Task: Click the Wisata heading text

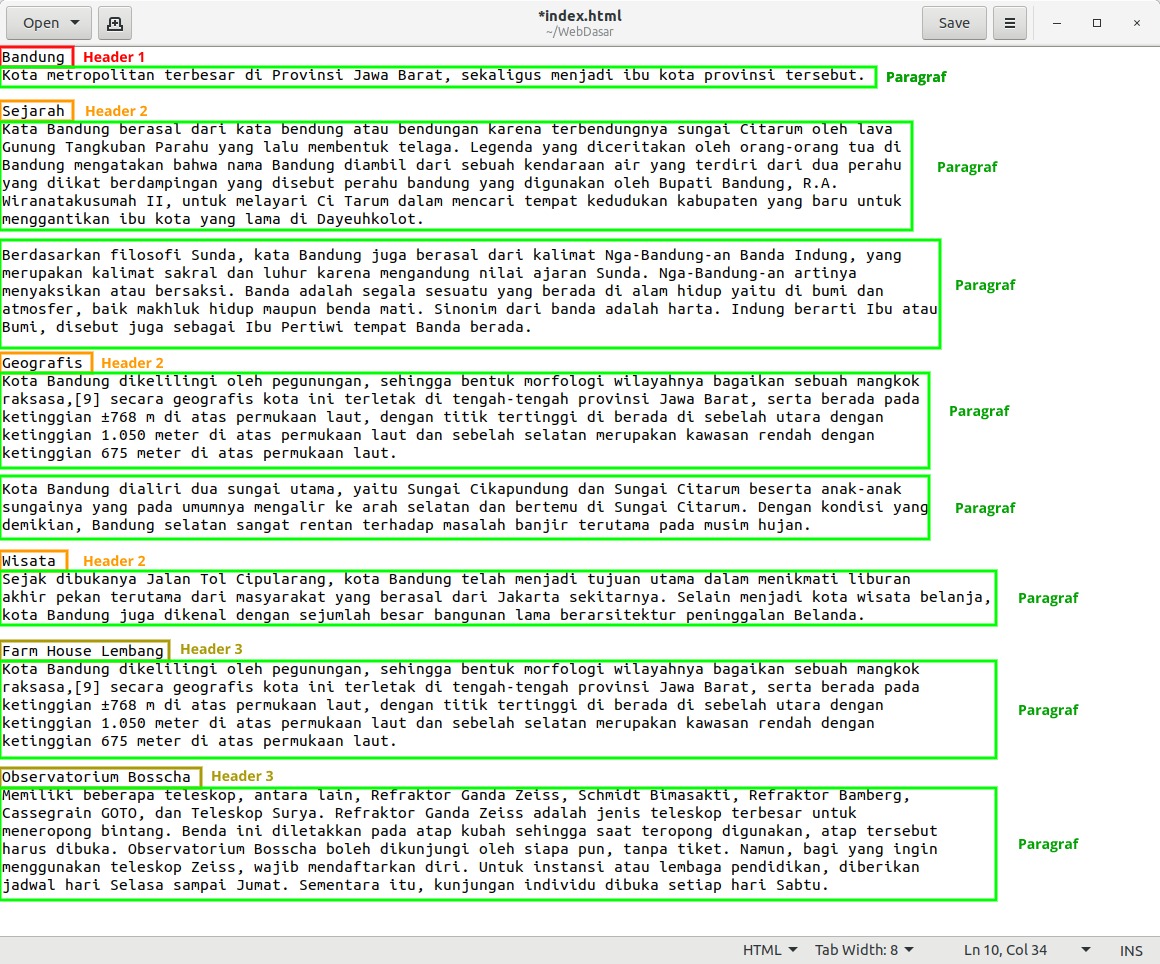Action: pyautogui.click(x=29, y=561)
